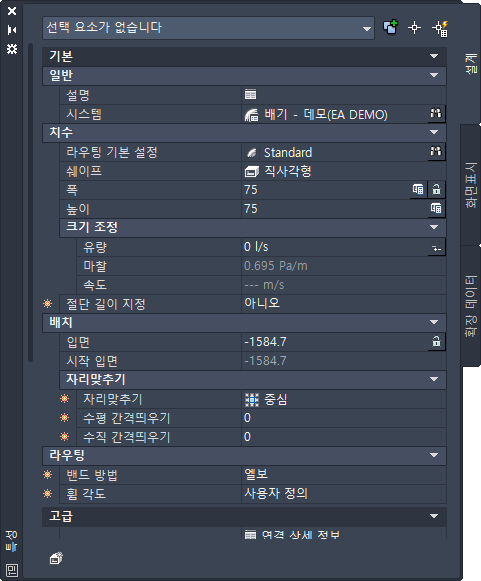Click the Quick Select icon in header
Image resolution: width=481 pixels, height=581 pixels.
click(x=440, y=29)
